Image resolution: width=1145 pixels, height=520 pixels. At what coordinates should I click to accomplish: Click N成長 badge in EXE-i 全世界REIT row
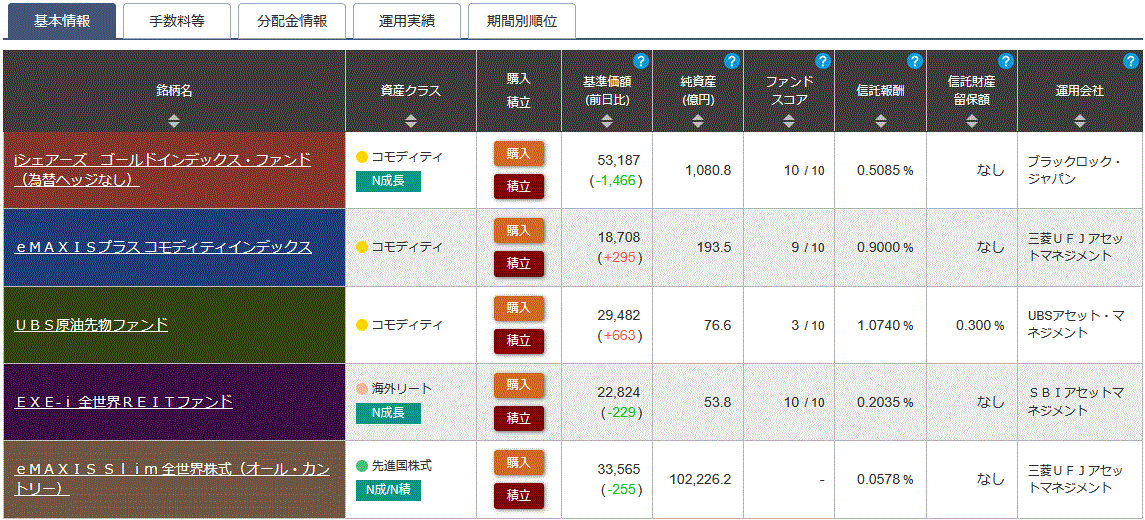coord(388,413)
